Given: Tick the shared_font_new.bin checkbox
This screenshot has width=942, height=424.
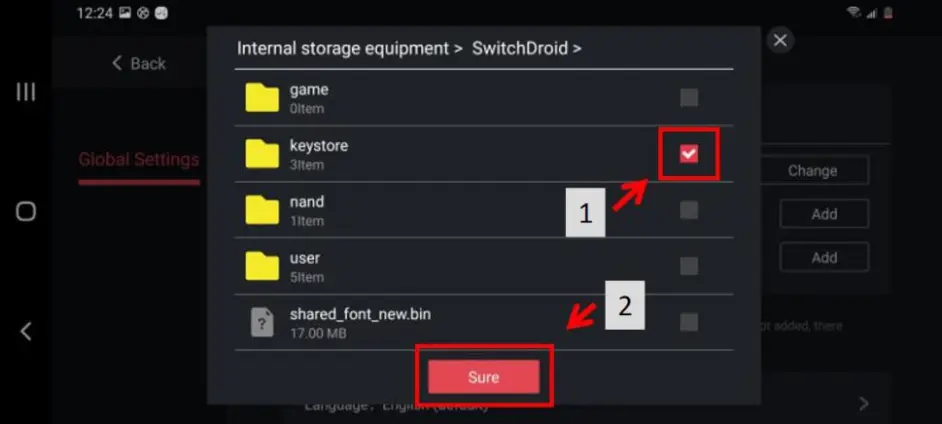Looking at the screenshot, I should tap(688, 322).
